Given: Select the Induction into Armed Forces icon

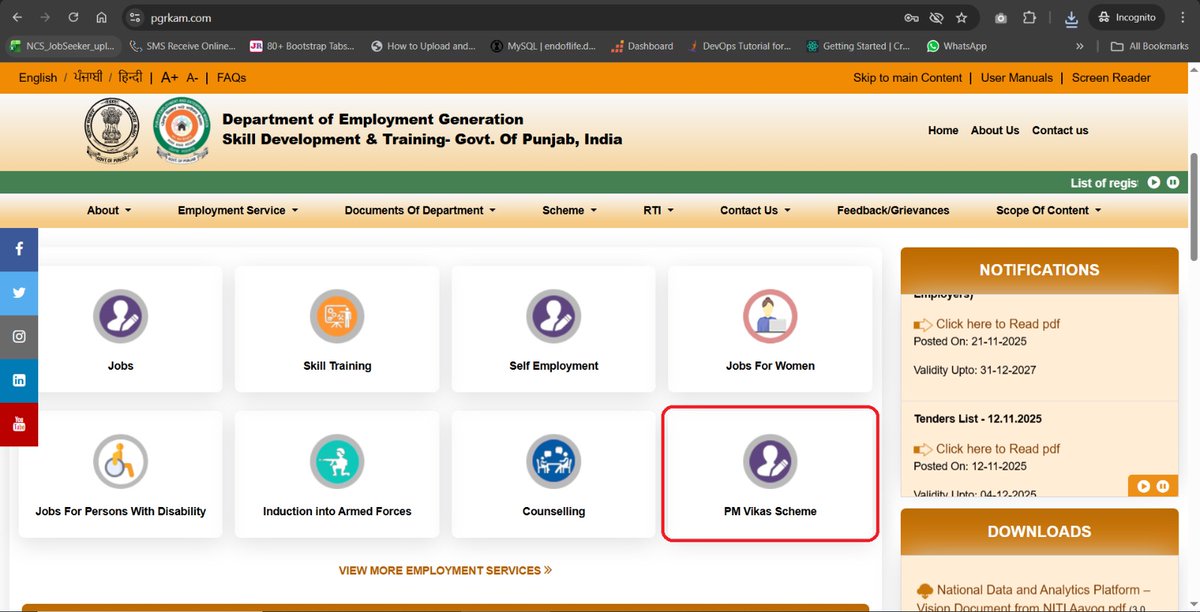Looking at the screenshot, I should (x=337, y=461).
